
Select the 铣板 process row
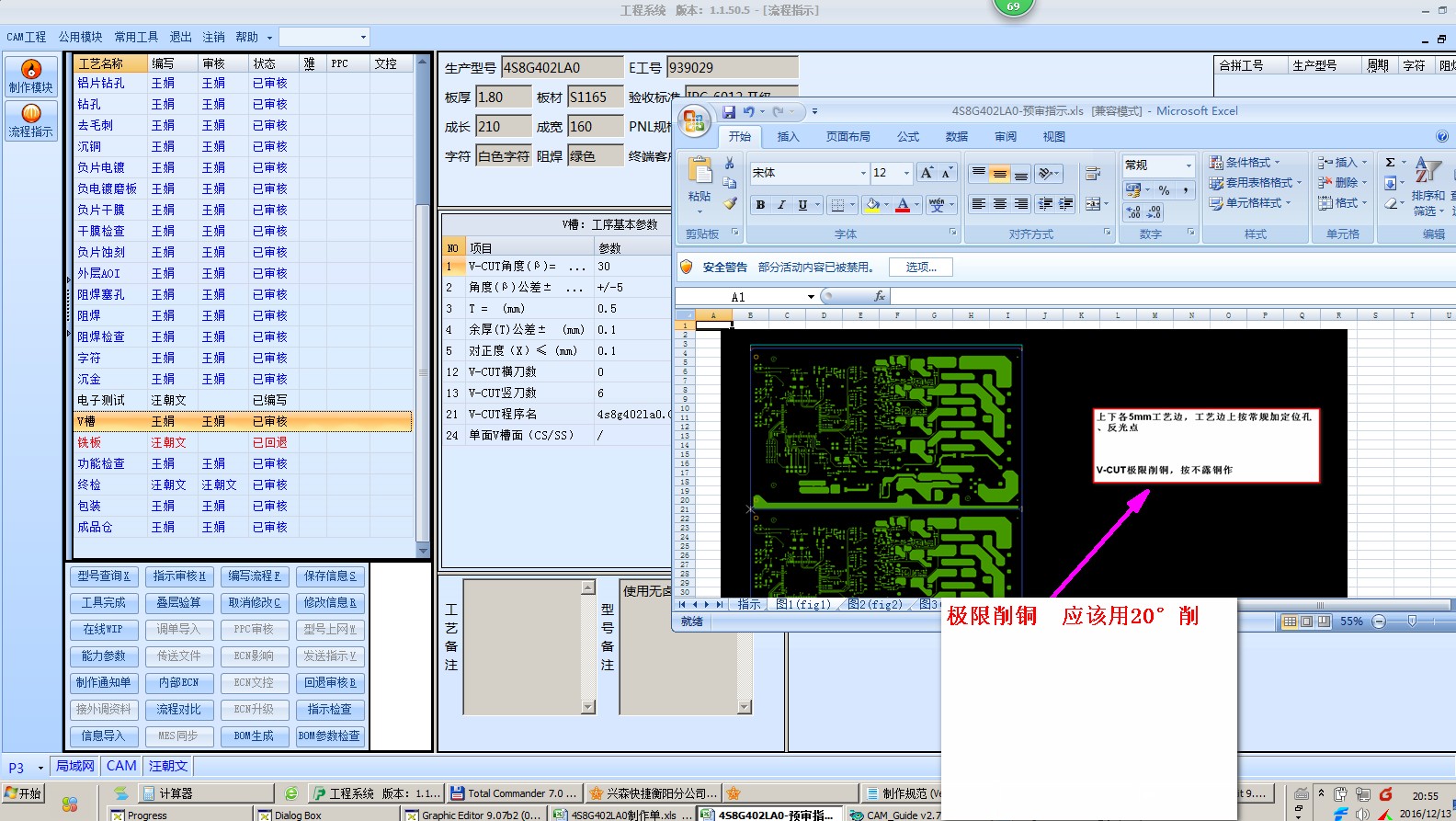pyautogui.click(x=243, y=442)
